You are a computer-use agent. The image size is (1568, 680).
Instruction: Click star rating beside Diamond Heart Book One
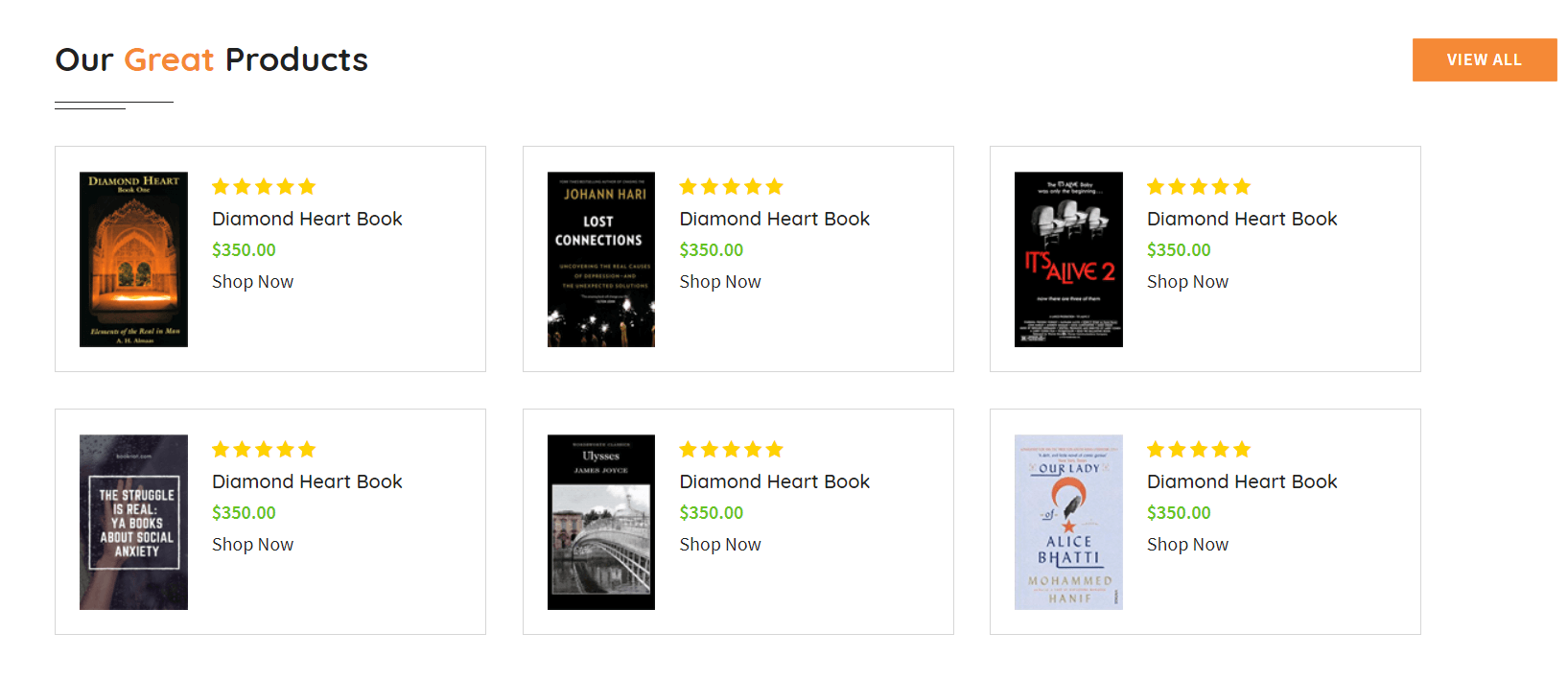tap(264, 187)
